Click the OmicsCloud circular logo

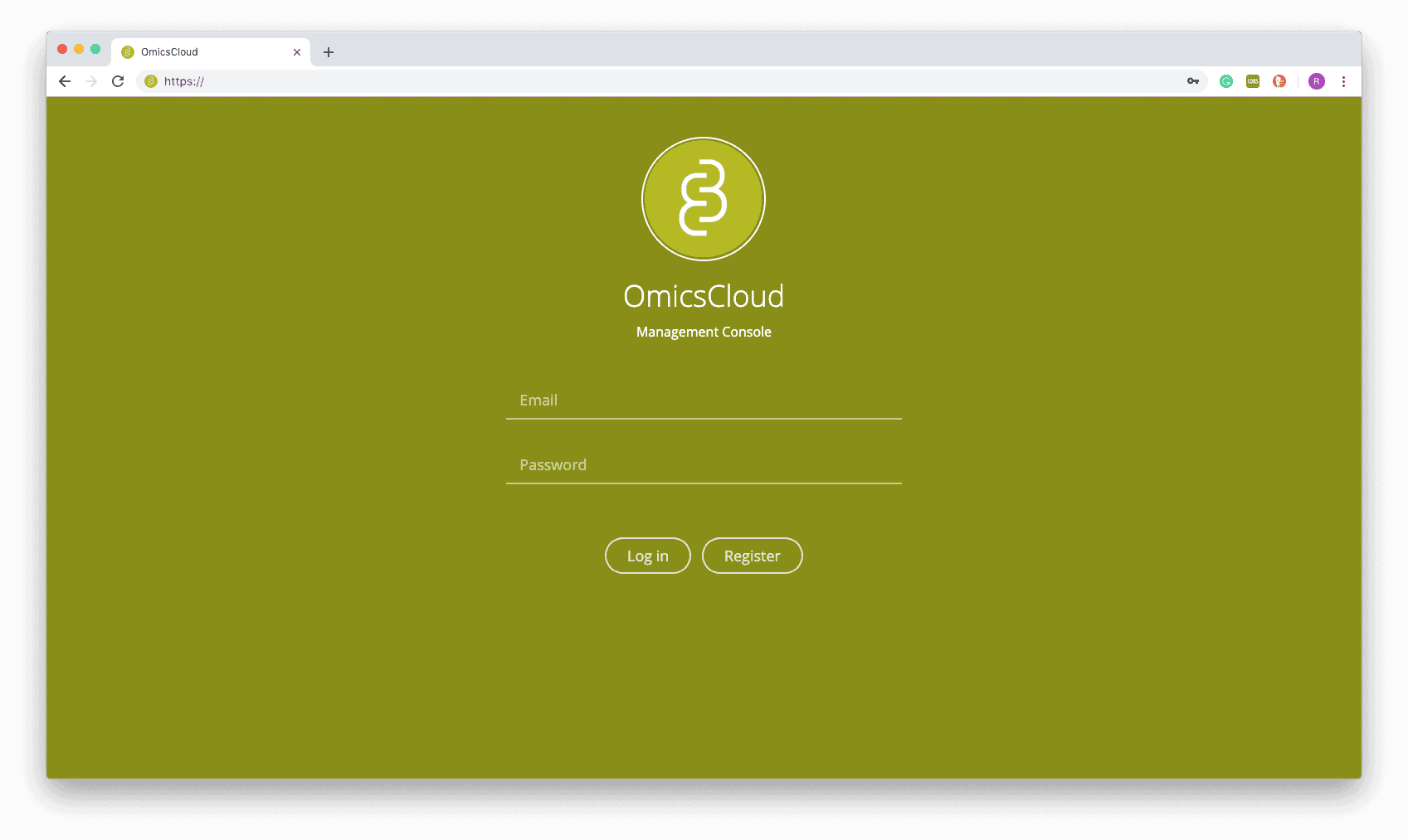click(x=704, y=199)
